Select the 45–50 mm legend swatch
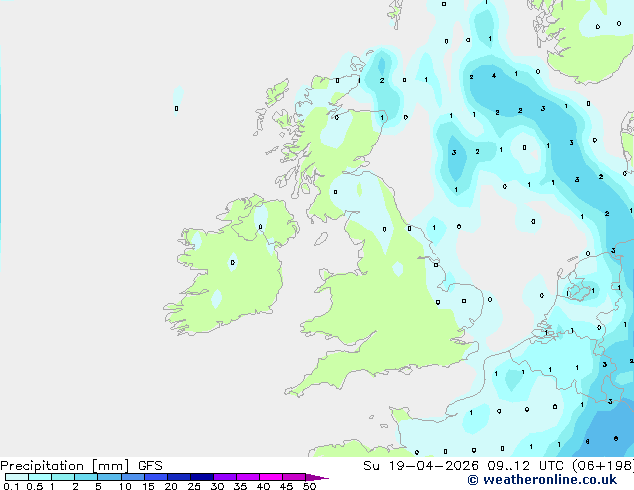Viewport: 634px width, 490px height. click(x=294, y=477)
